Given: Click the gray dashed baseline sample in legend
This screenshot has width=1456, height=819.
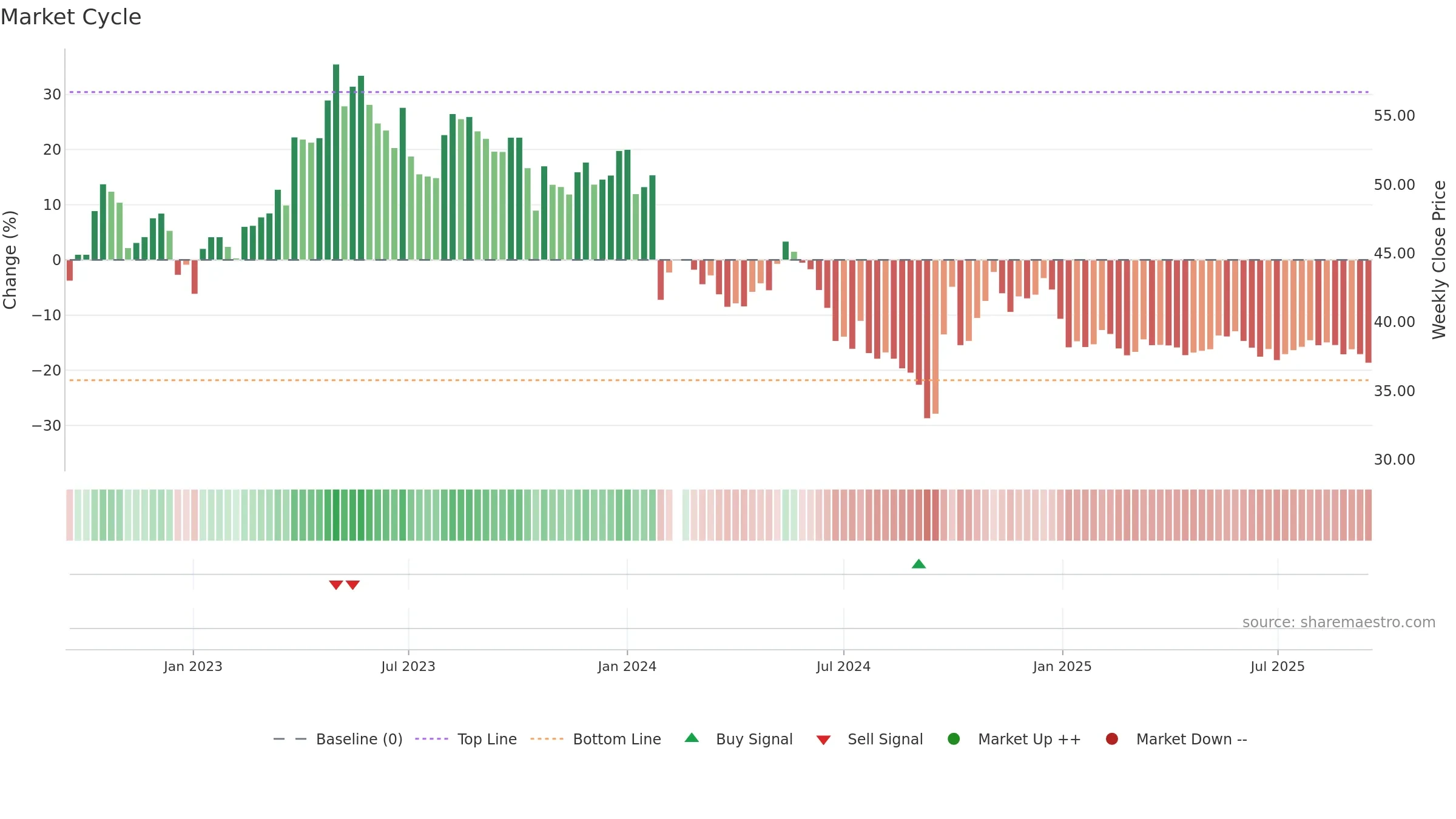Looking at the screenshot, I should (x=290, y=739).
